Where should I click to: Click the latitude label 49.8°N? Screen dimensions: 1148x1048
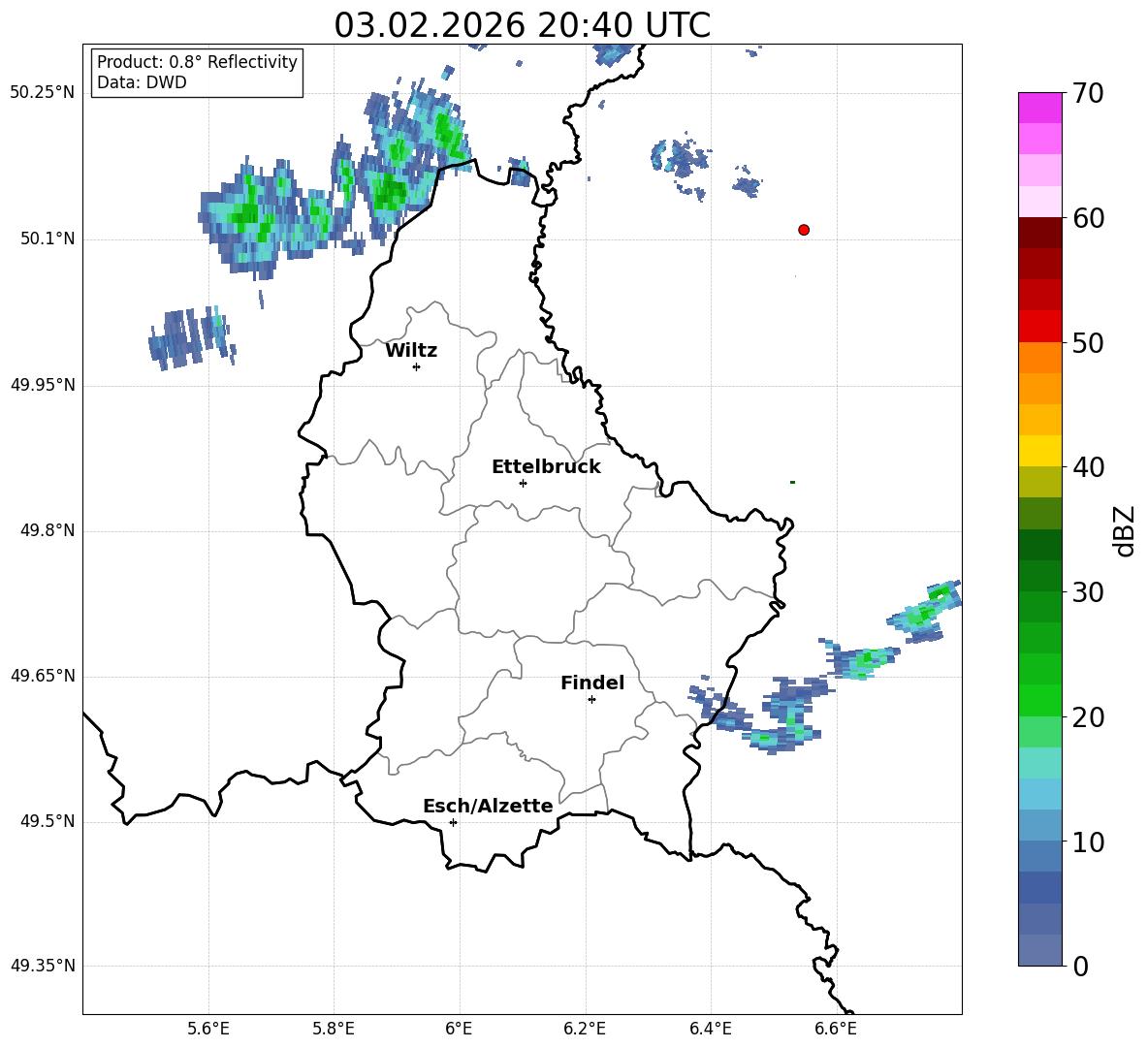[x=48, y=530]
